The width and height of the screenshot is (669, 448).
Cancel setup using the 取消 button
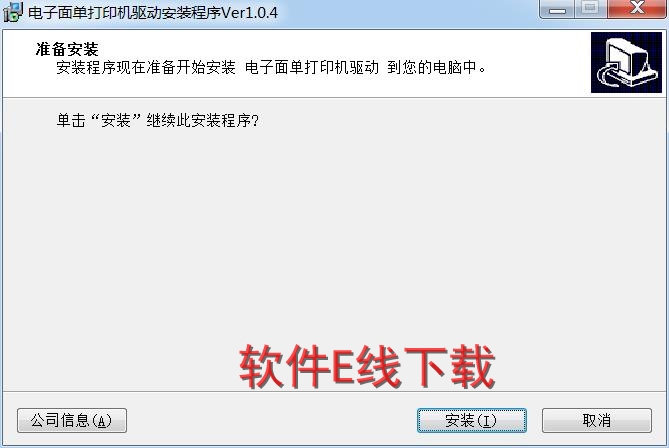(x=596, y=421)
